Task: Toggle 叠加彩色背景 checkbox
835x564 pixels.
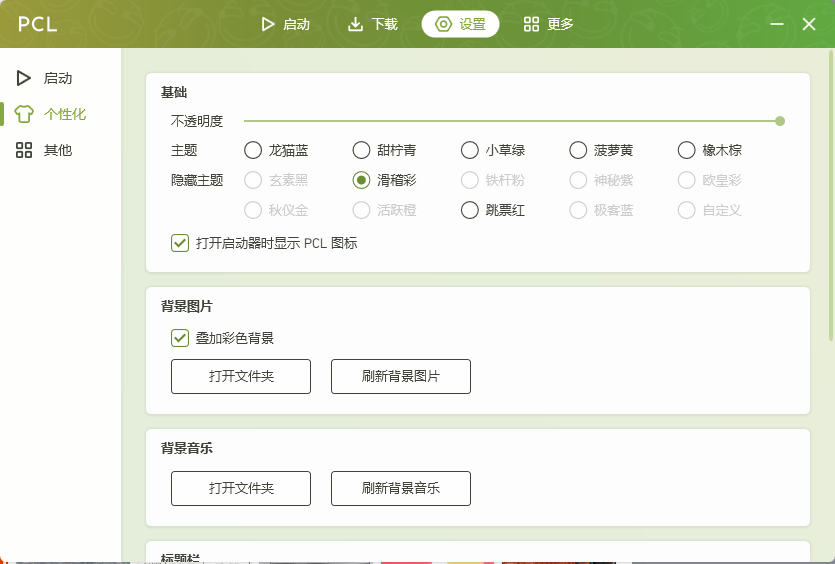Action: (180, 338)
